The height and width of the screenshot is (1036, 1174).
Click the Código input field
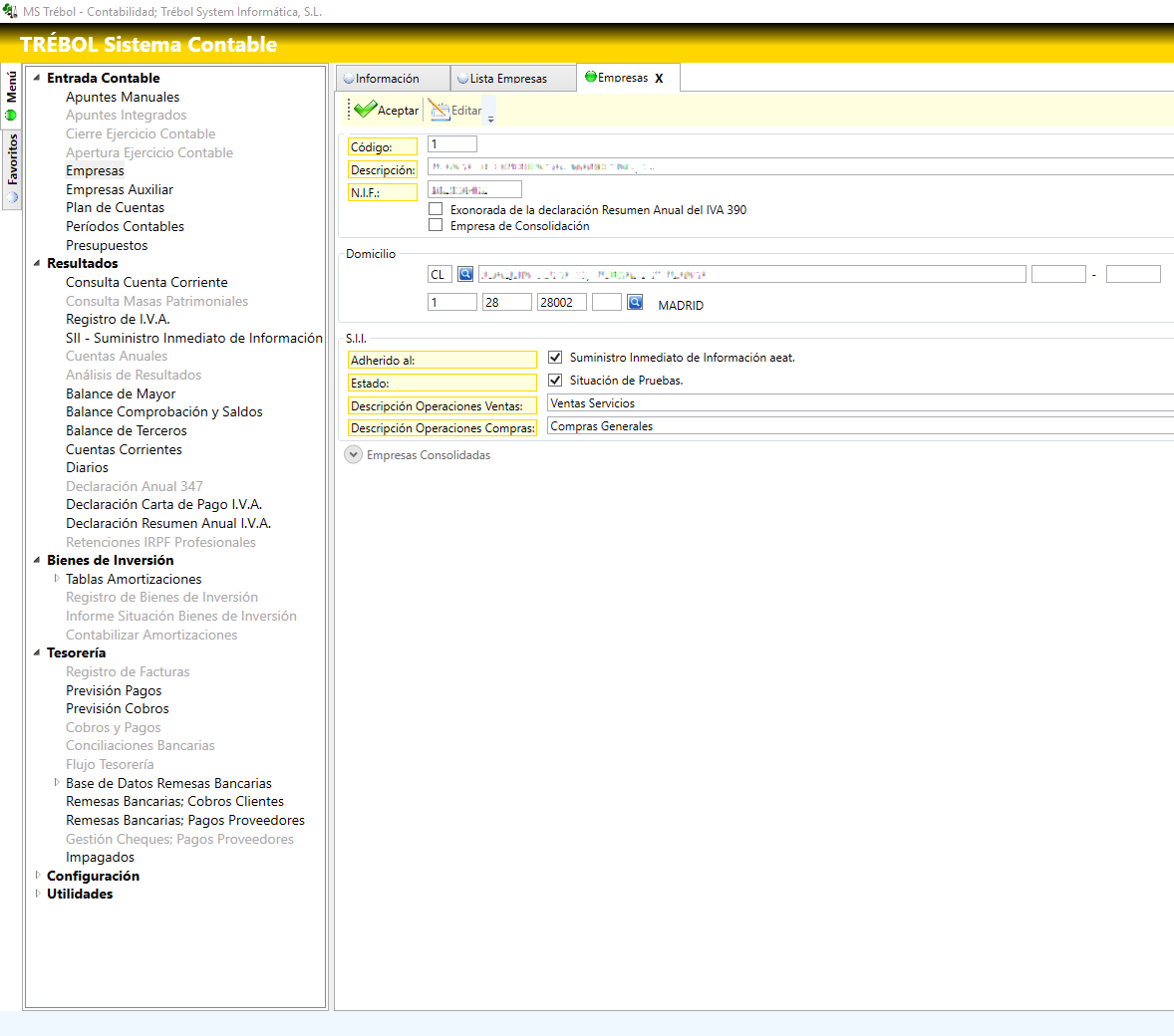click(x=452, y=144)
